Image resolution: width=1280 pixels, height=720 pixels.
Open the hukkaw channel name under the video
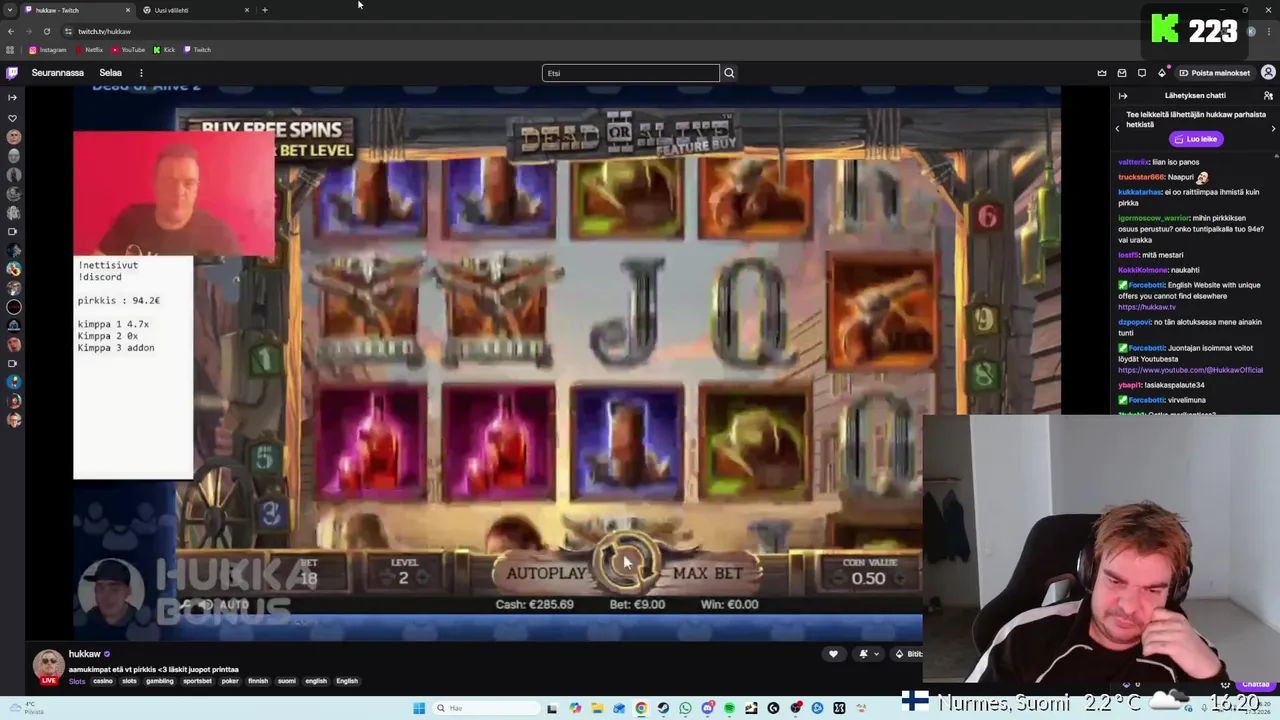85,654
